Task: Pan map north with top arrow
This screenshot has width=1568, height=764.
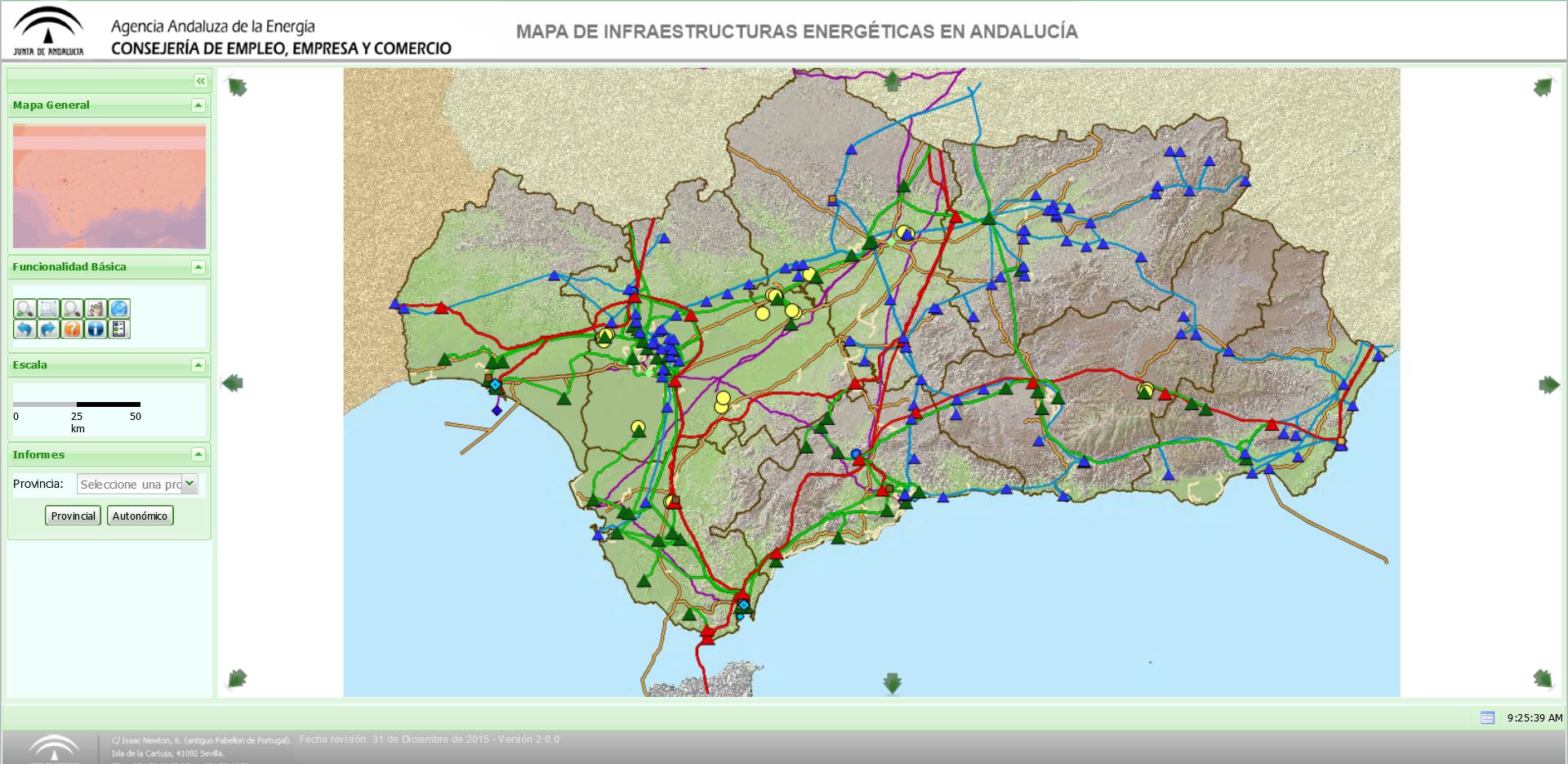Action: tap(893, 81)
